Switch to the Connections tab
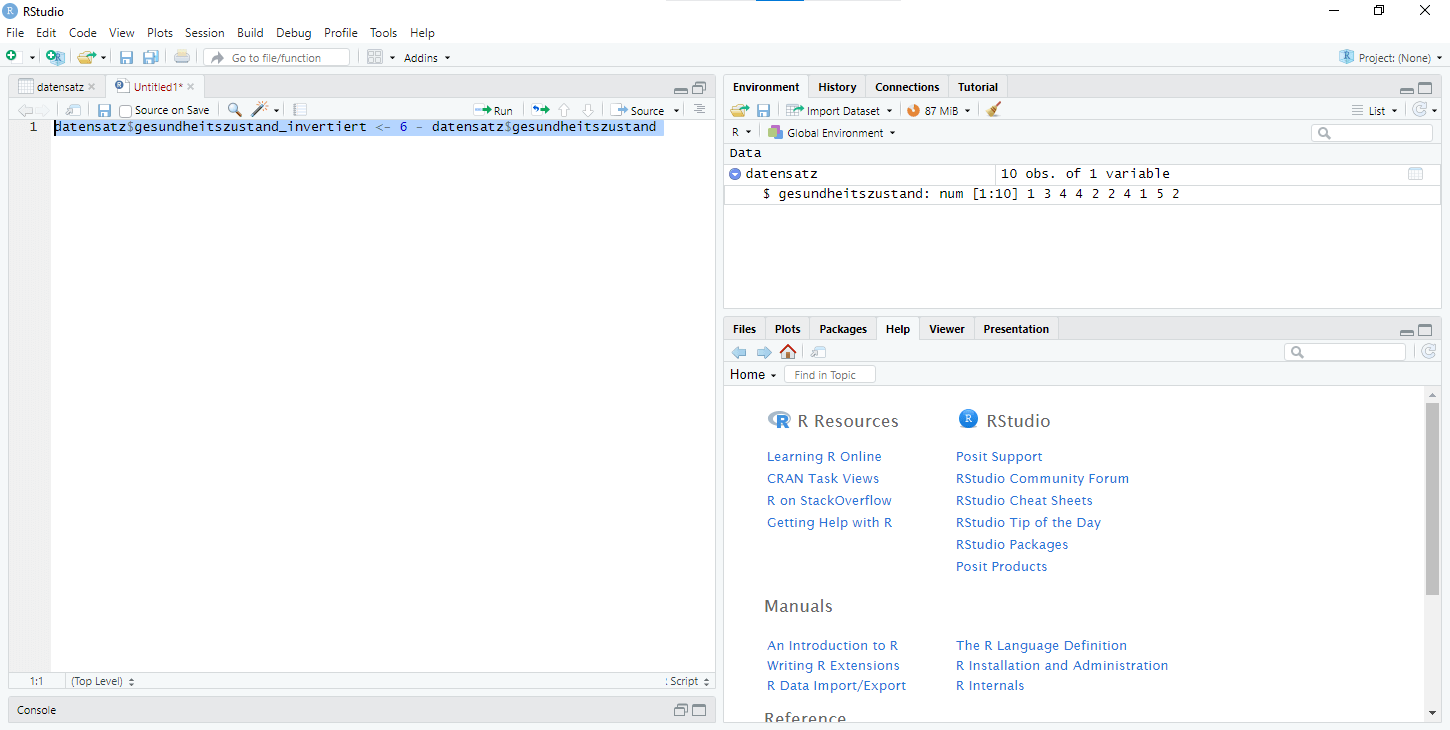Viewport: 1450px width, 730px height. pos(907,87)
